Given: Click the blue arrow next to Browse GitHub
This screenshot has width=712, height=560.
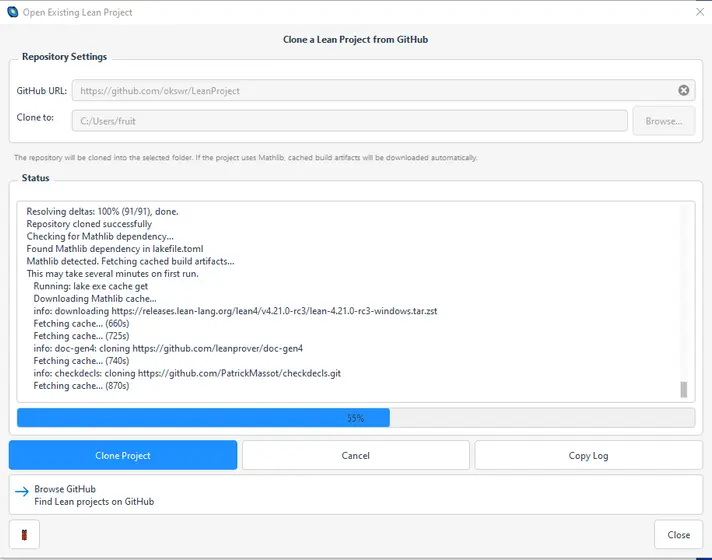Looking at the screenshot, I should 22,491.
